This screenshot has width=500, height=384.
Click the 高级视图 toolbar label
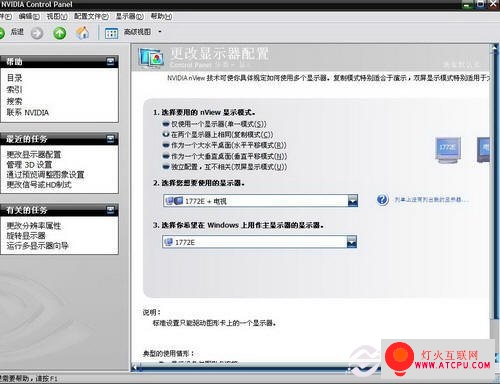coord(137,32)
